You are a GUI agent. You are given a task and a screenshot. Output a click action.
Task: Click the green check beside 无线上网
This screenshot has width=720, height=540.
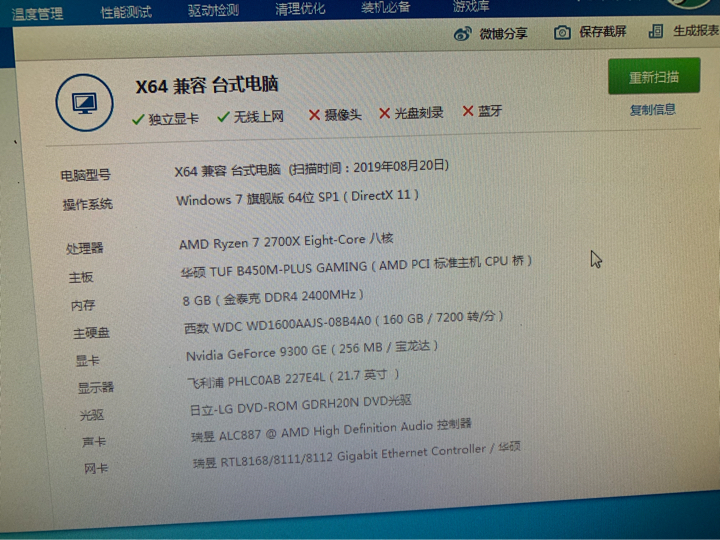point(224,117)
